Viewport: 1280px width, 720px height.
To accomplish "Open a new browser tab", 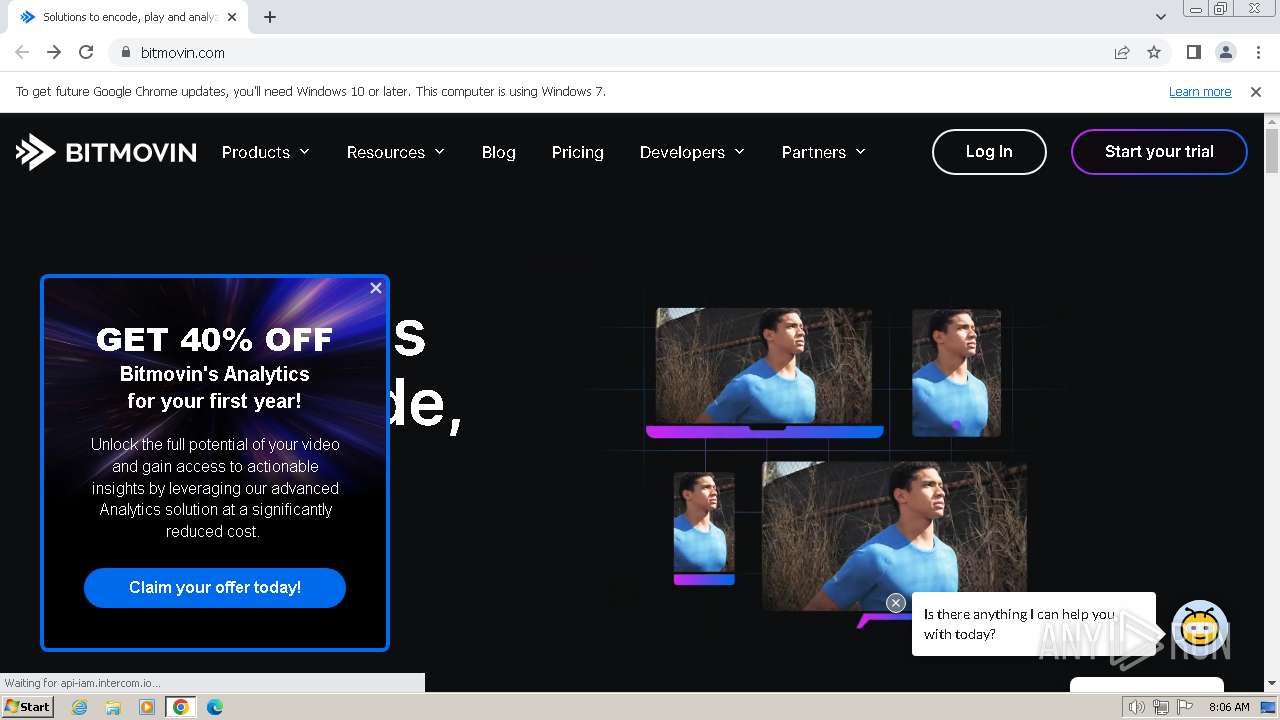I will pos(270,17).
